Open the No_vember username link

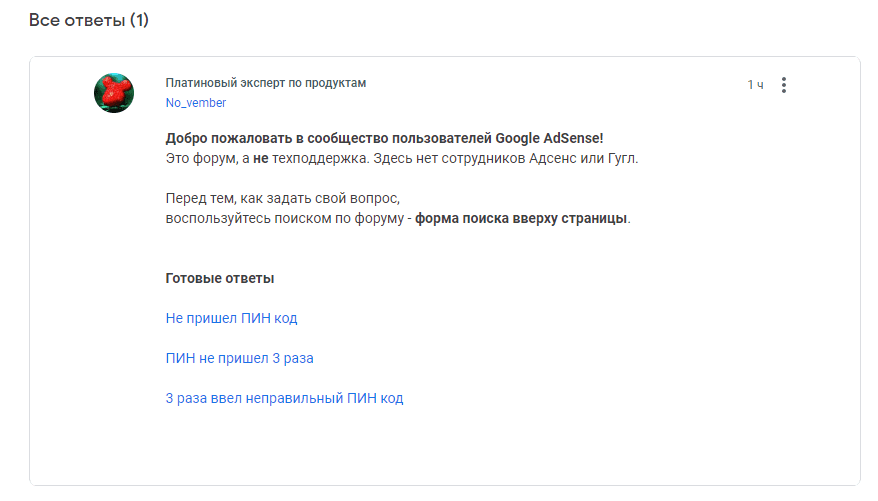pyautogui.click(x=196, y=103)
